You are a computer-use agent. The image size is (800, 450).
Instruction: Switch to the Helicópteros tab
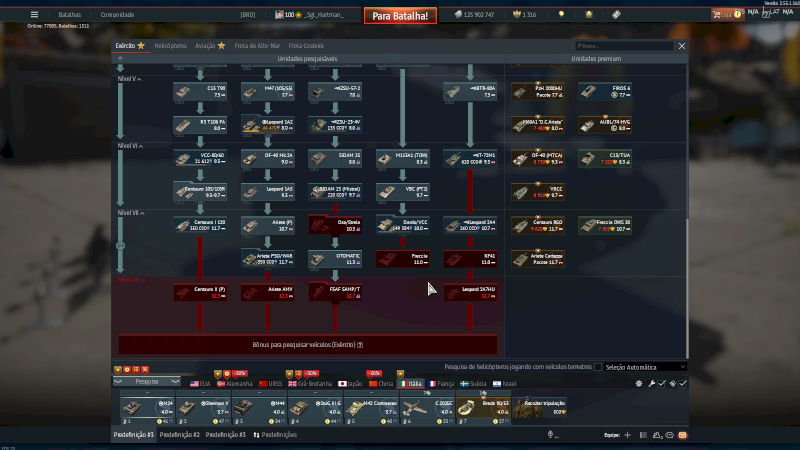pyautogui.click(x=170, y=46)
